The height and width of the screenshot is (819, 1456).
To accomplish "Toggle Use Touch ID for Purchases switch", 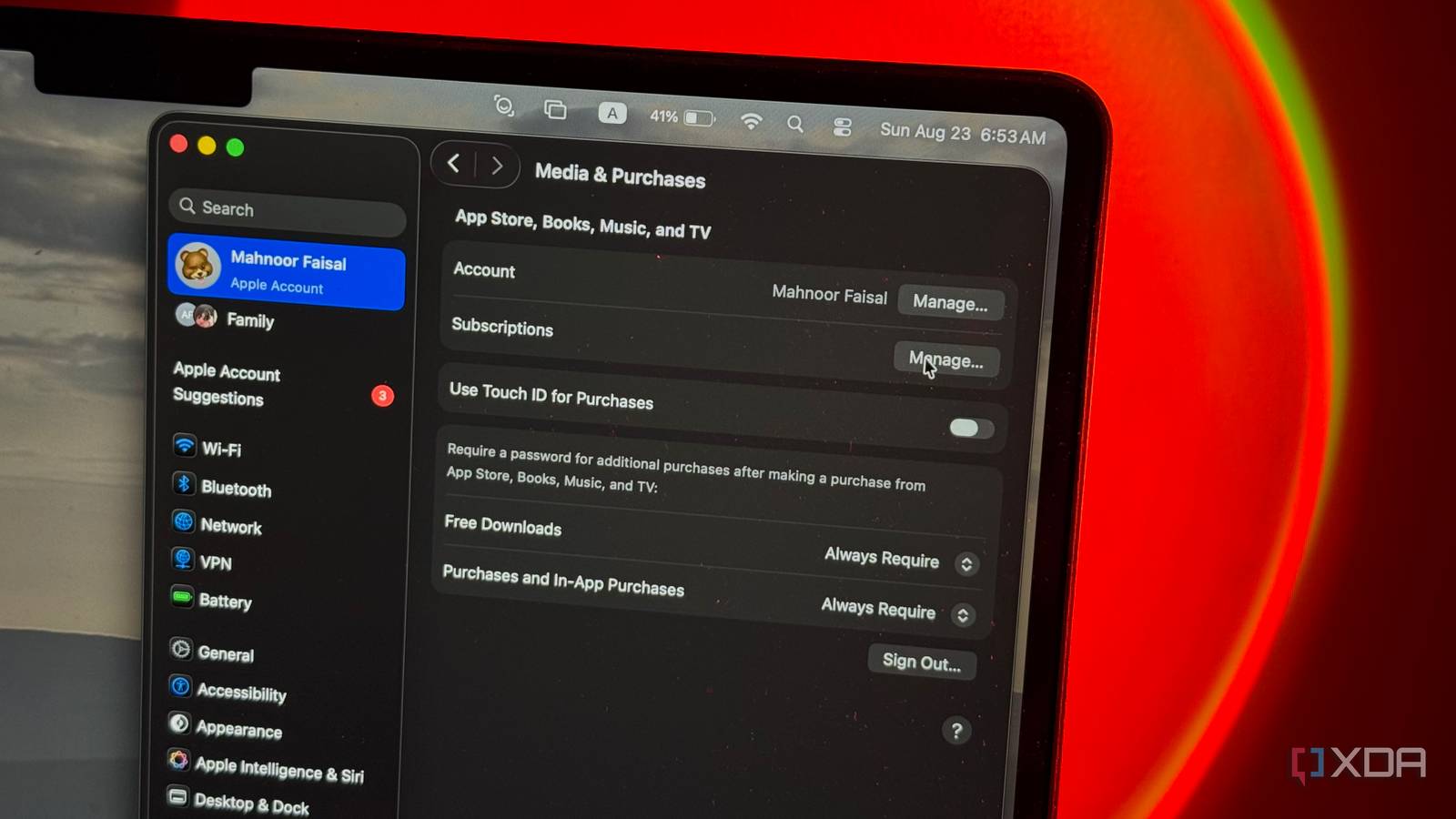I will (x=971, y=428).
